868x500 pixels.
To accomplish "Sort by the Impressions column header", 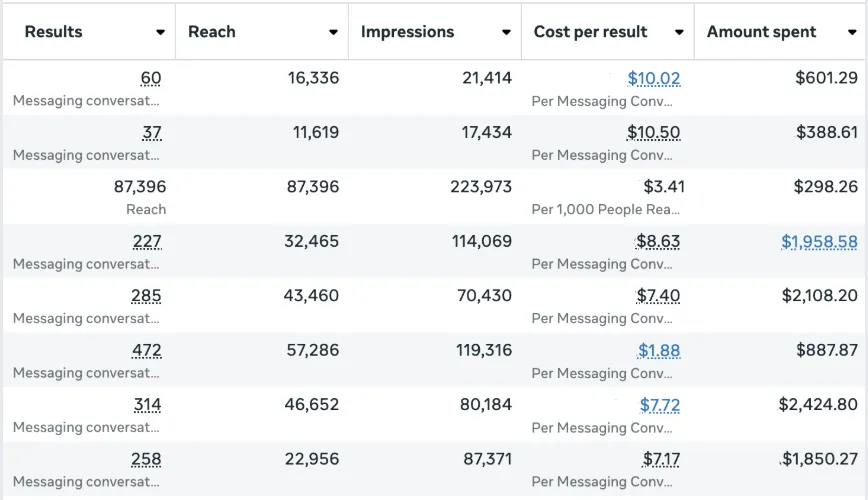I will (407, 32).
